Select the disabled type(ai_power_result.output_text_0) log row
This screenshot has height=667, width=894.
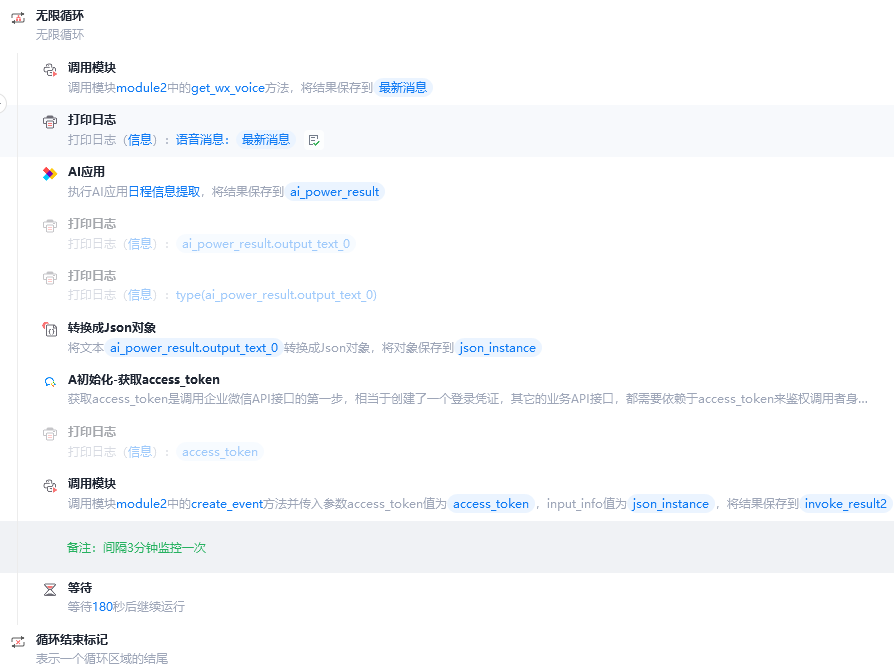click(x=276, y=295)
